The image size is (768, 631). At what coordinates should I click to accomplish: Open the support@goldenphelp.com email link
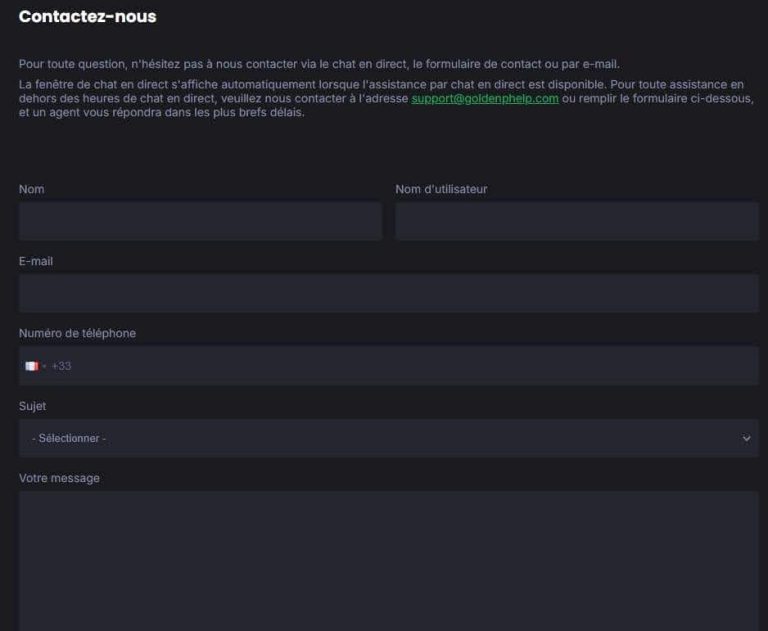click(485, 98)
